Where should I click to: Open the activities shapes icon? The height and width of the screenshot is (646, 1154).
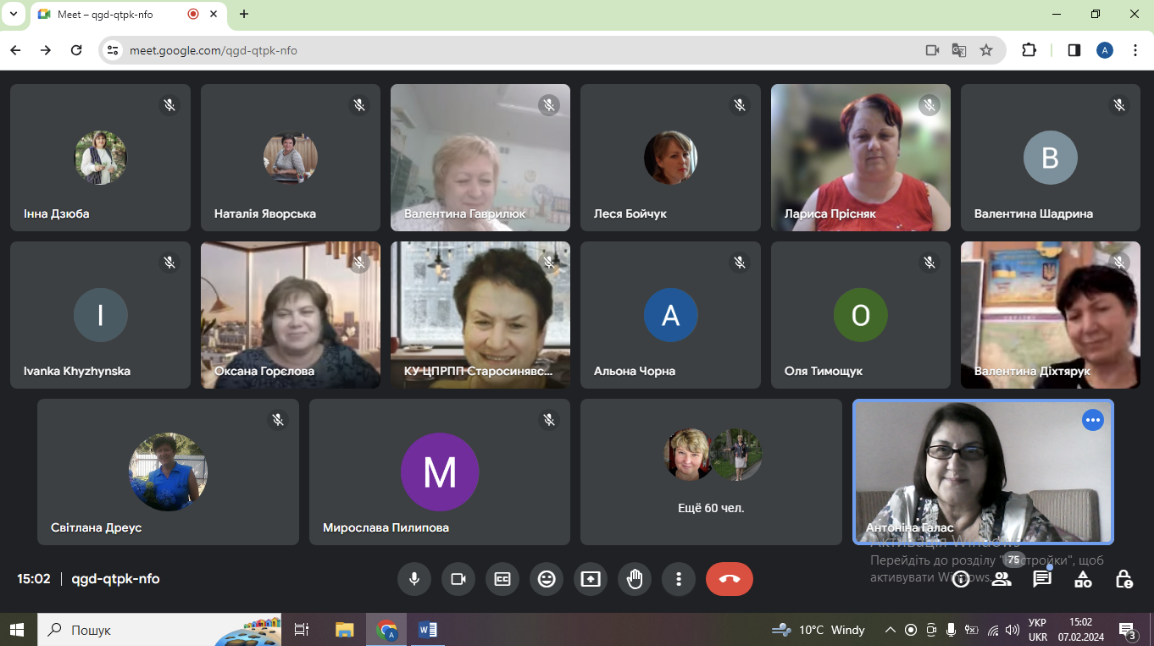coord(1083,579)
